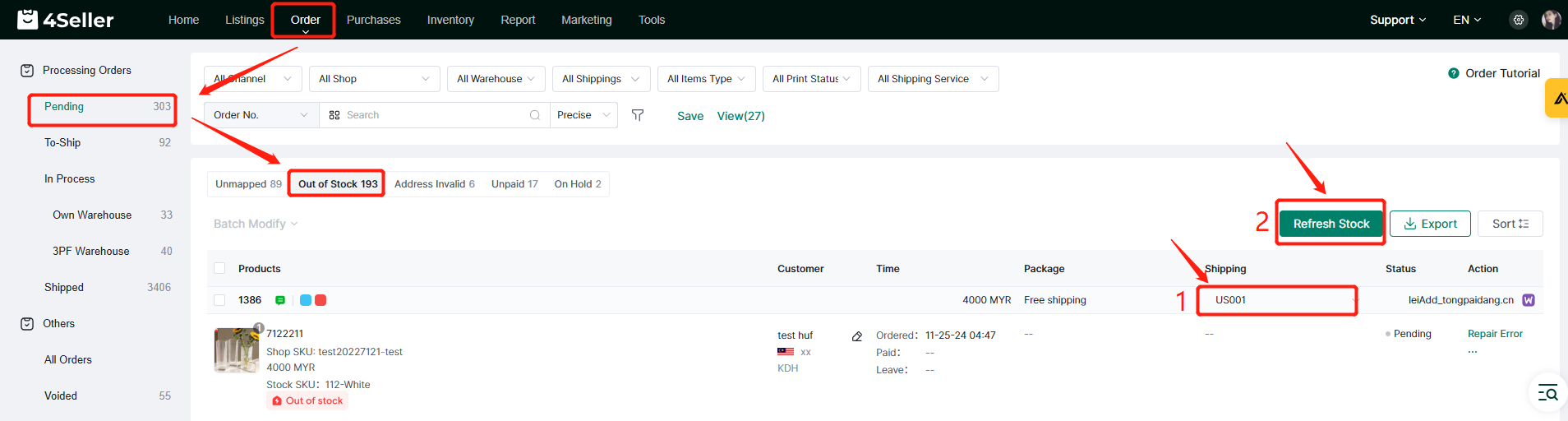Screen dimensions: 1568x421
Task: Open the Precise match type dropdown
Action: tap(583, 115)
